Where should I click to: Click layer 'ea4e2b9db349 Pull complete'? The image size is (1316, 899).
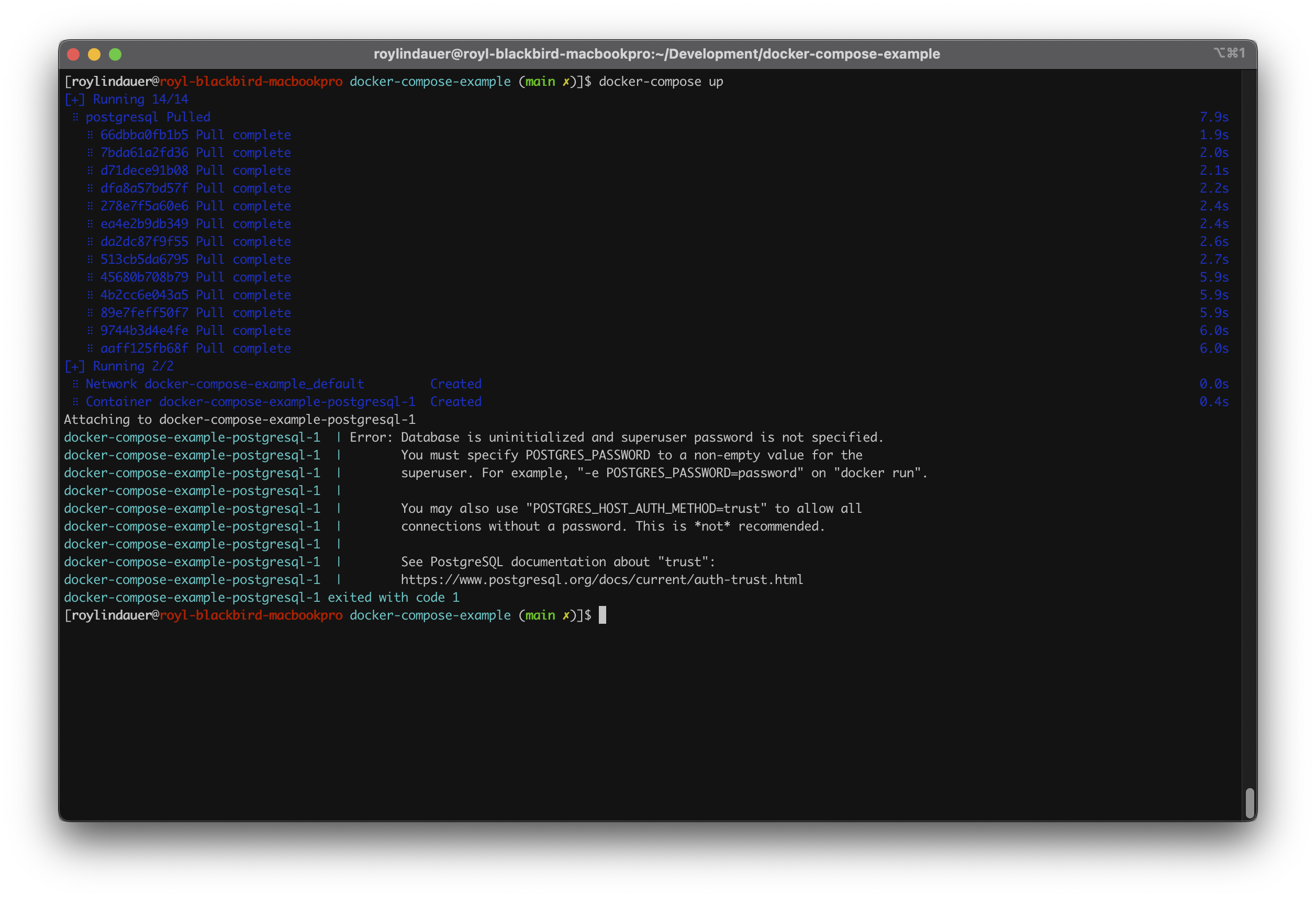(x=195, y=223)
